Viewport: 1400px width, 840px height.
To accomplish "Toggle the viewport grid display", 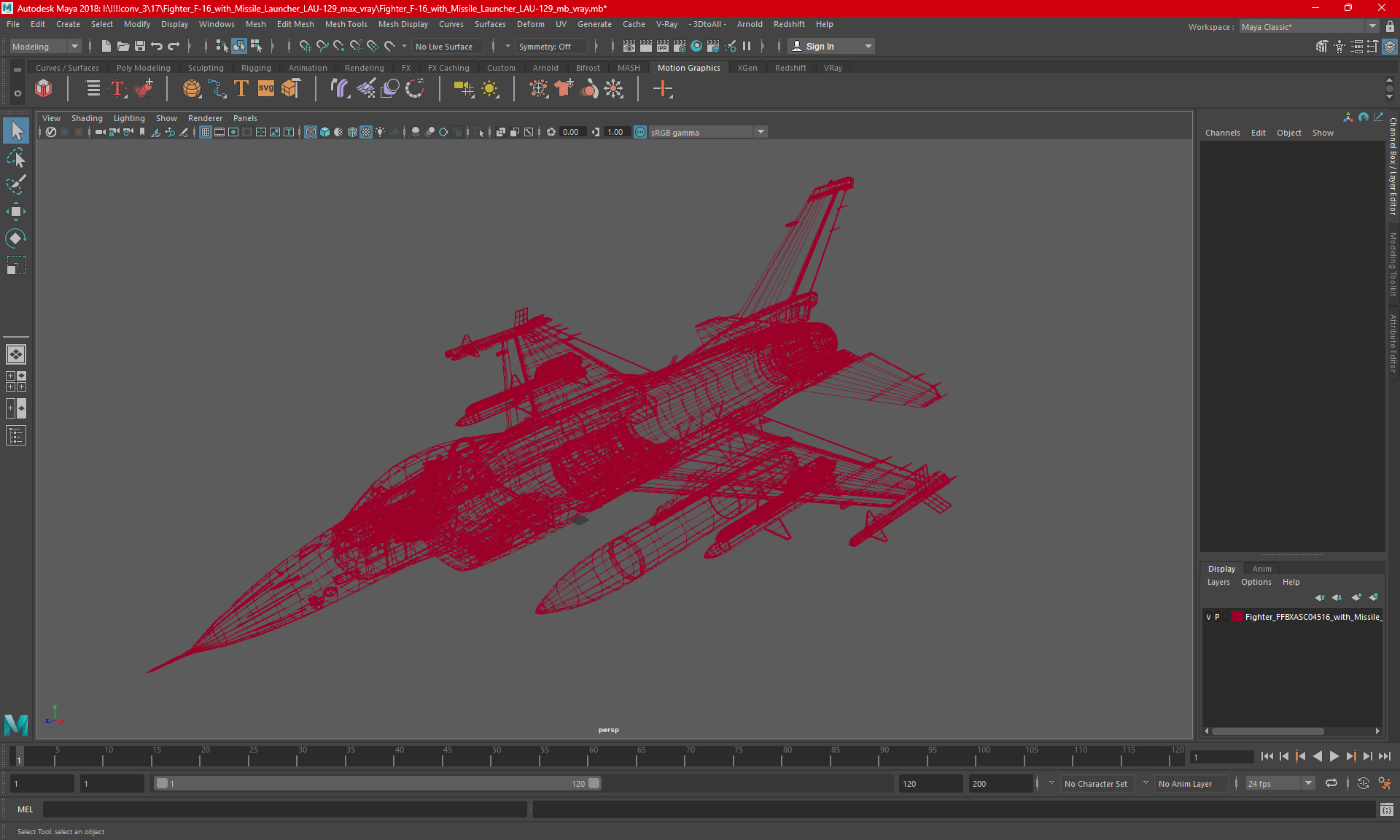I will pyautogui.click(x=206, y=132).
